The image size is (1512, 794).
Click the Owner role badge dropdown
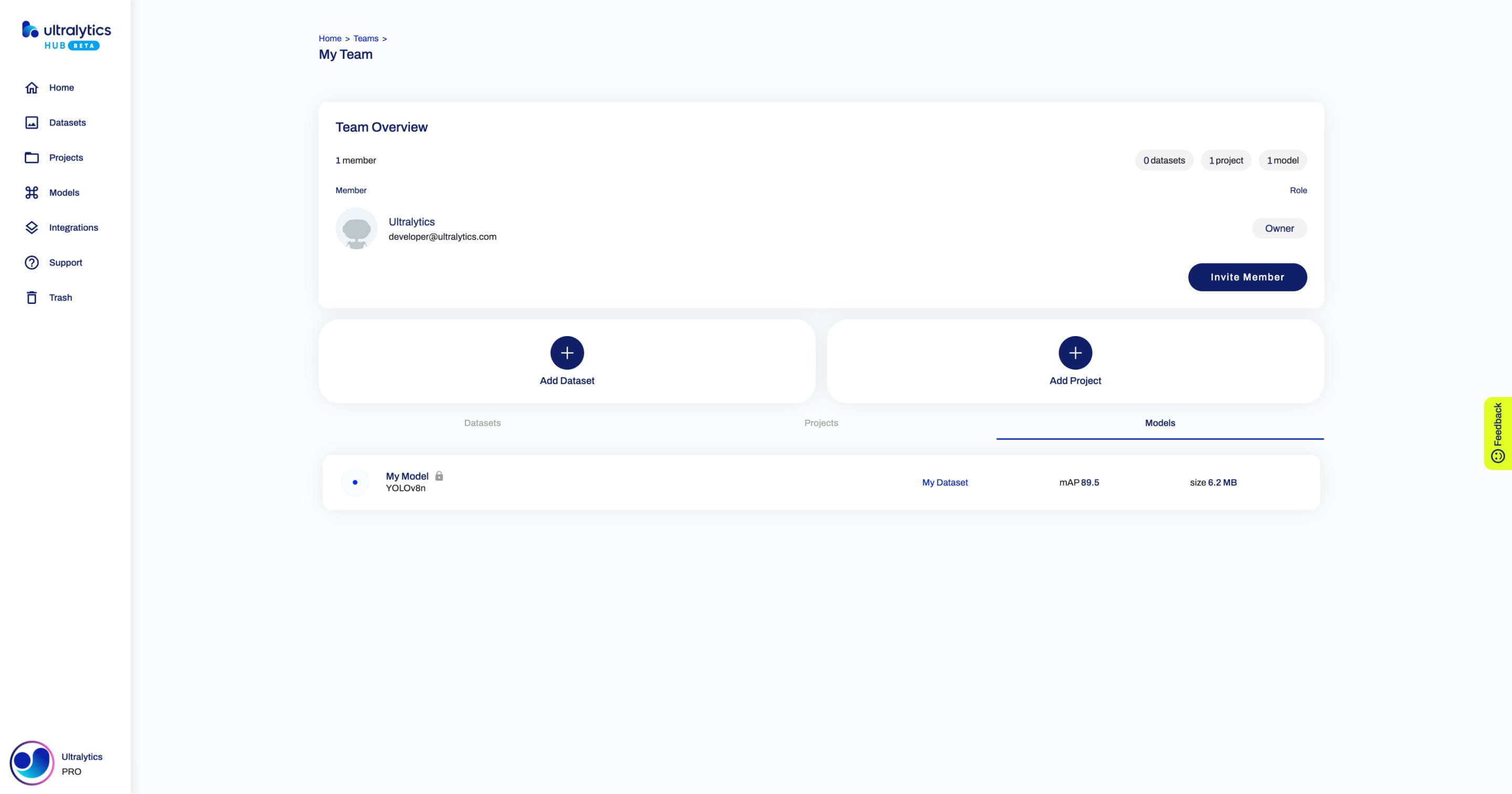pyautogui.click(x=1279, y=228)
